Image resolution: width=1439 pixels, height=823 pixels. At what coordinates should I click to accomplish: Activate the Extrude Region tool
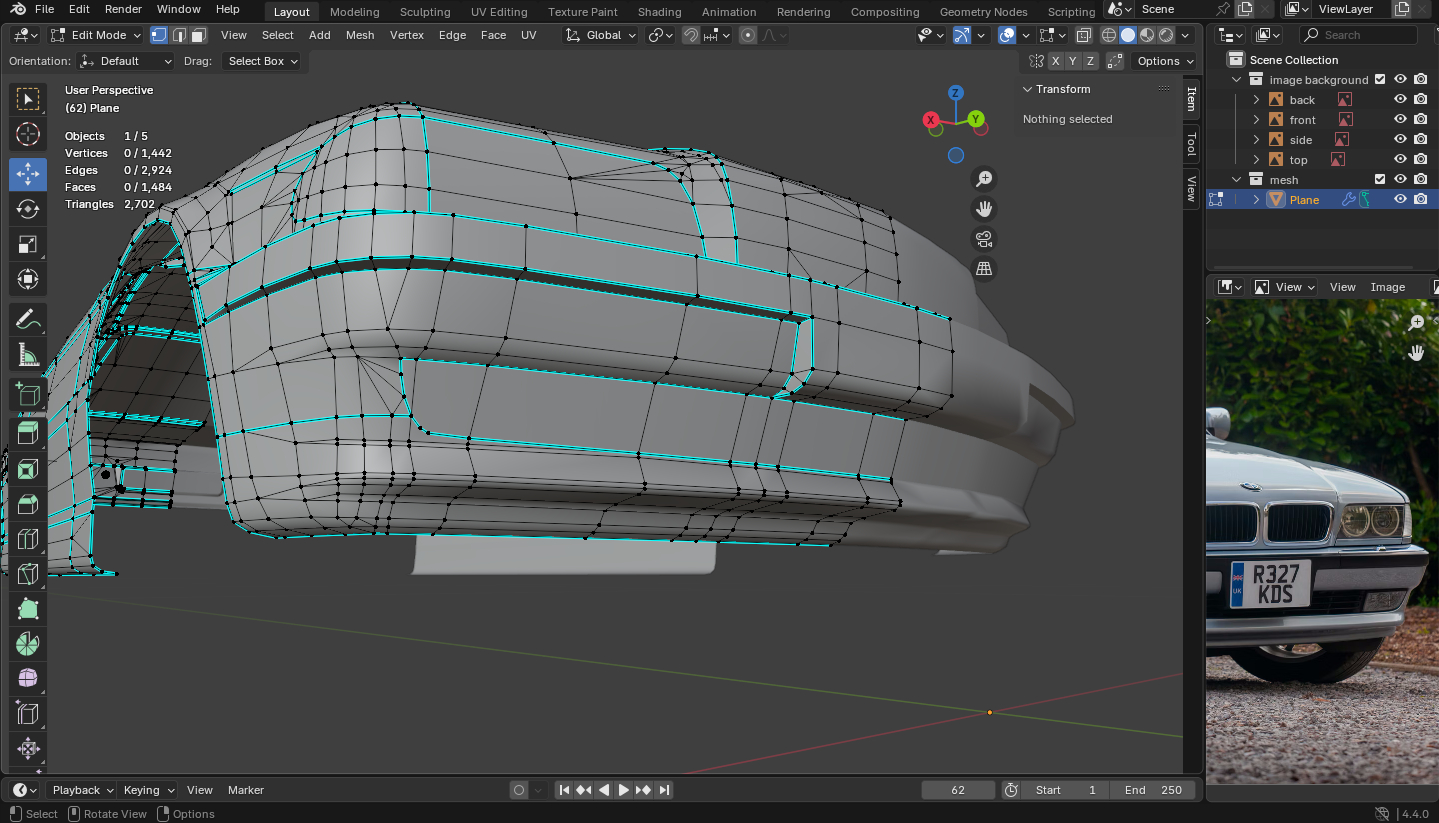point(28,433)
